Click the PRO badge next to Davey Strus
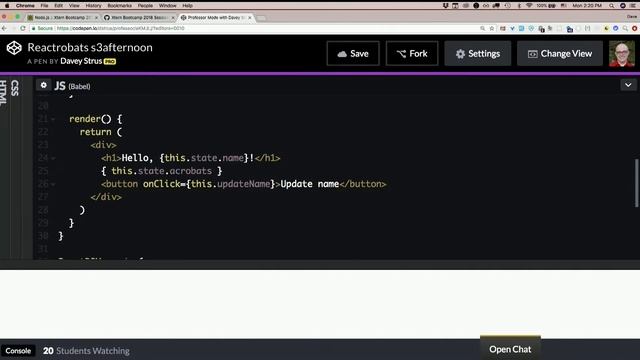 [x=110, y=62]
